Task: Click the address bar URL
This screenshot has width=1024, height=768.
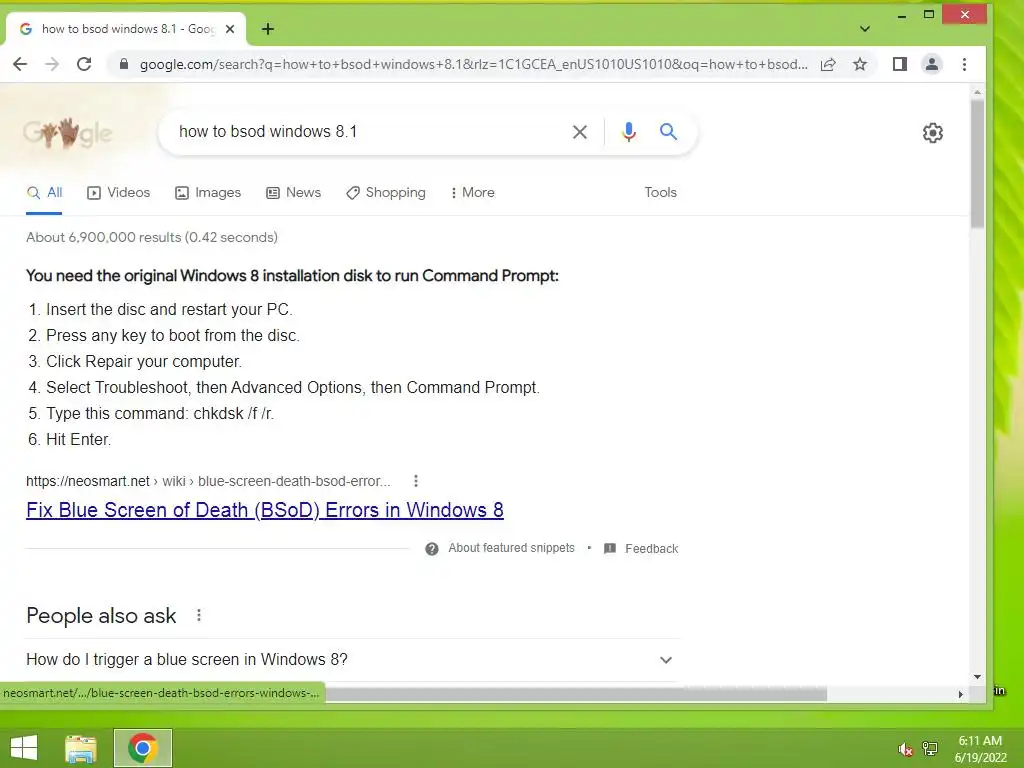Action: 473,64
